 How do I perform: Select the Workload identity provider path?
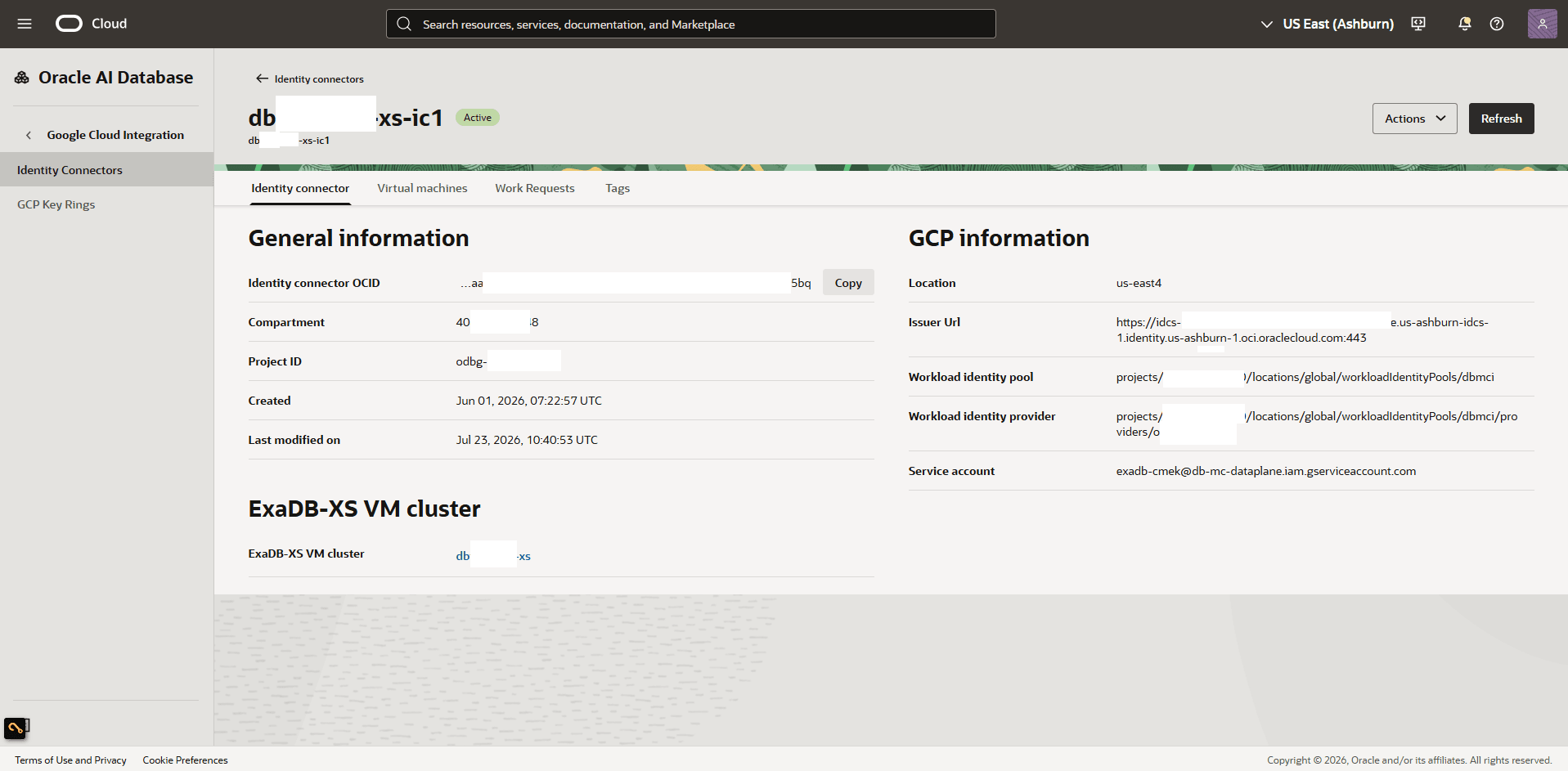pos(1317,424)
